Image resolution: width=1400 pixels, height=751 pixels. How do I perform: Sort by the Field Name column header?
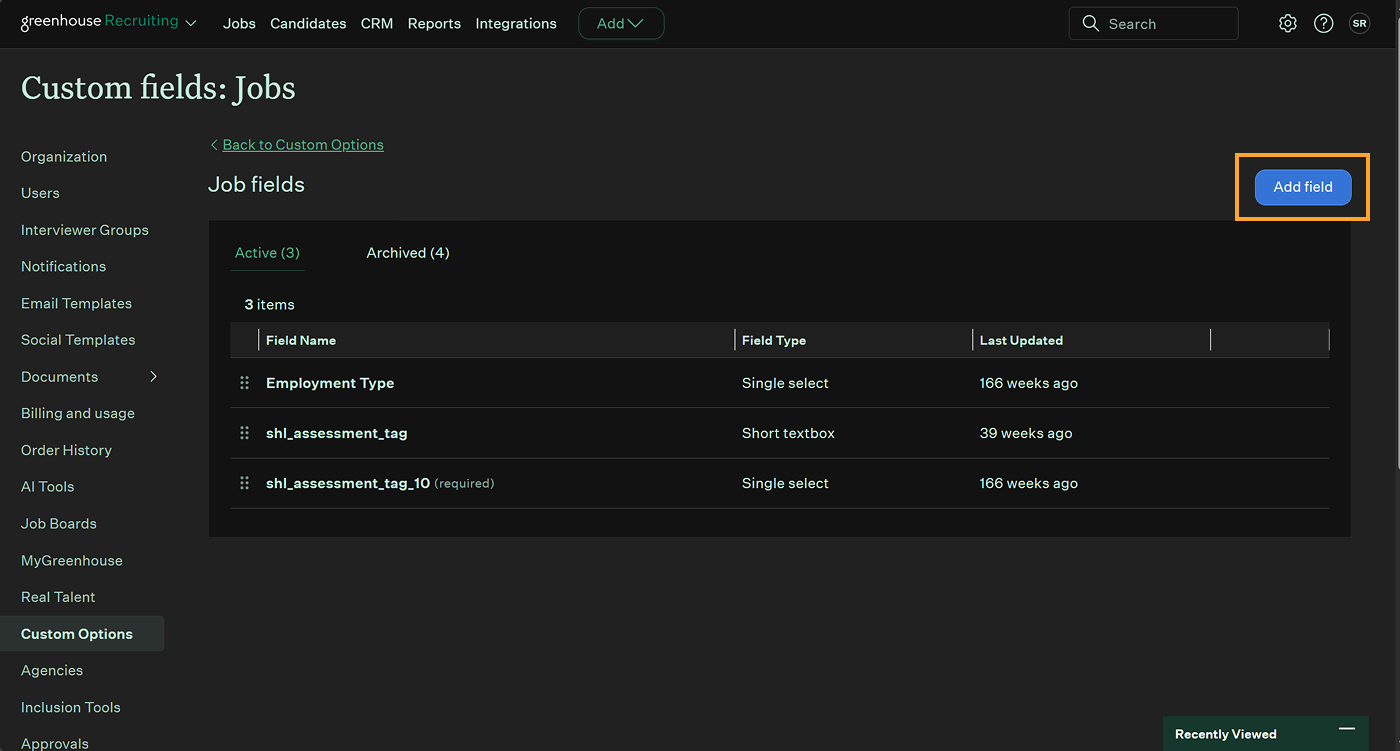(301, 340)
